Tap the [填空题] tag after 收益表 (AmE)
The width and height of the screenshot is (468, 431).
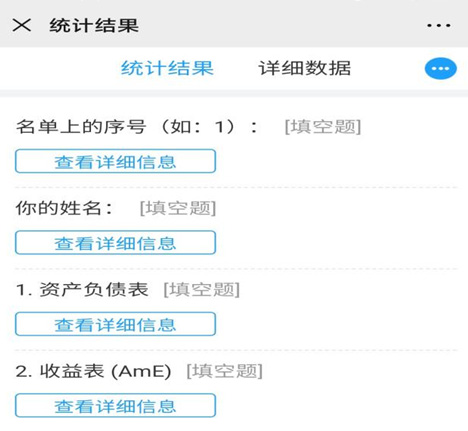pyautogui.click(x=224, y=371)
